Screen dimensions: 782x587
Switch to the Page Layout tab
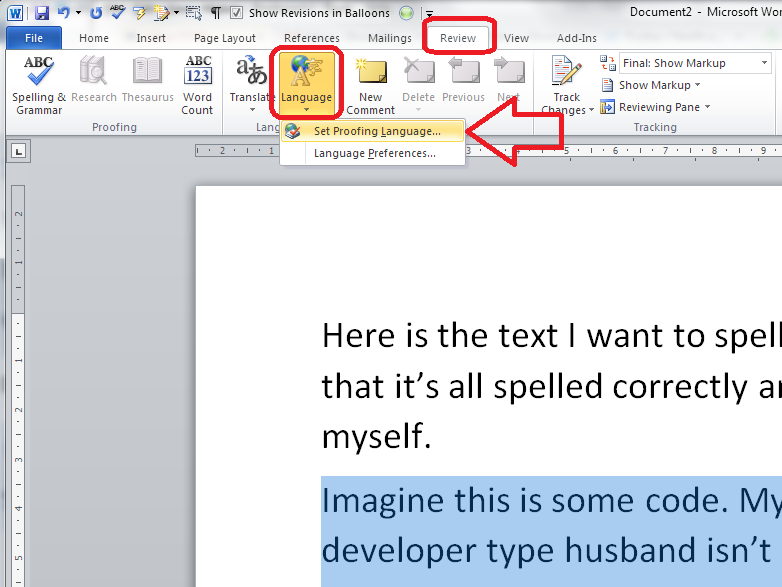225,38
